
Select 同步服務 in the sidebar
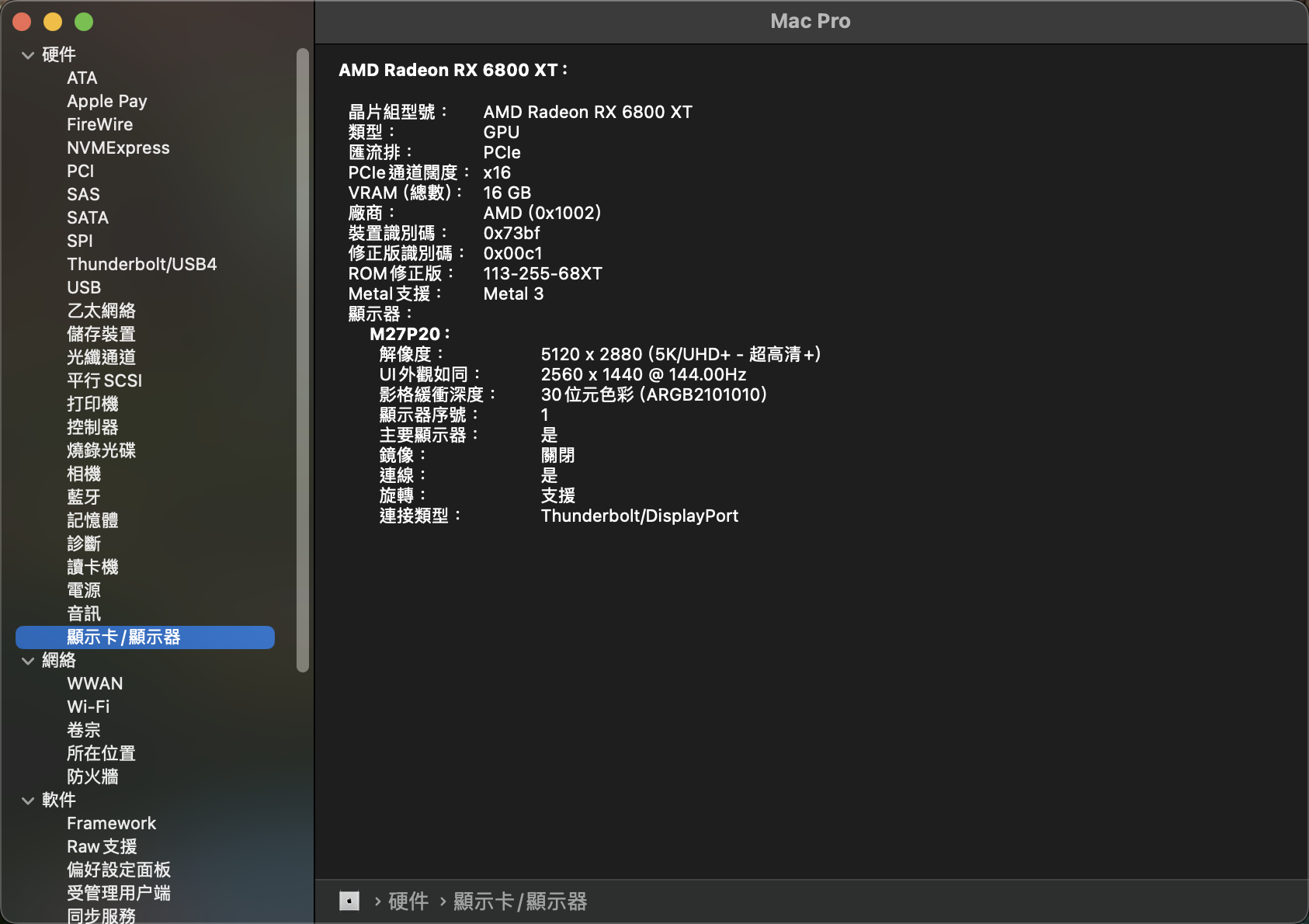(x=101, y=916)
